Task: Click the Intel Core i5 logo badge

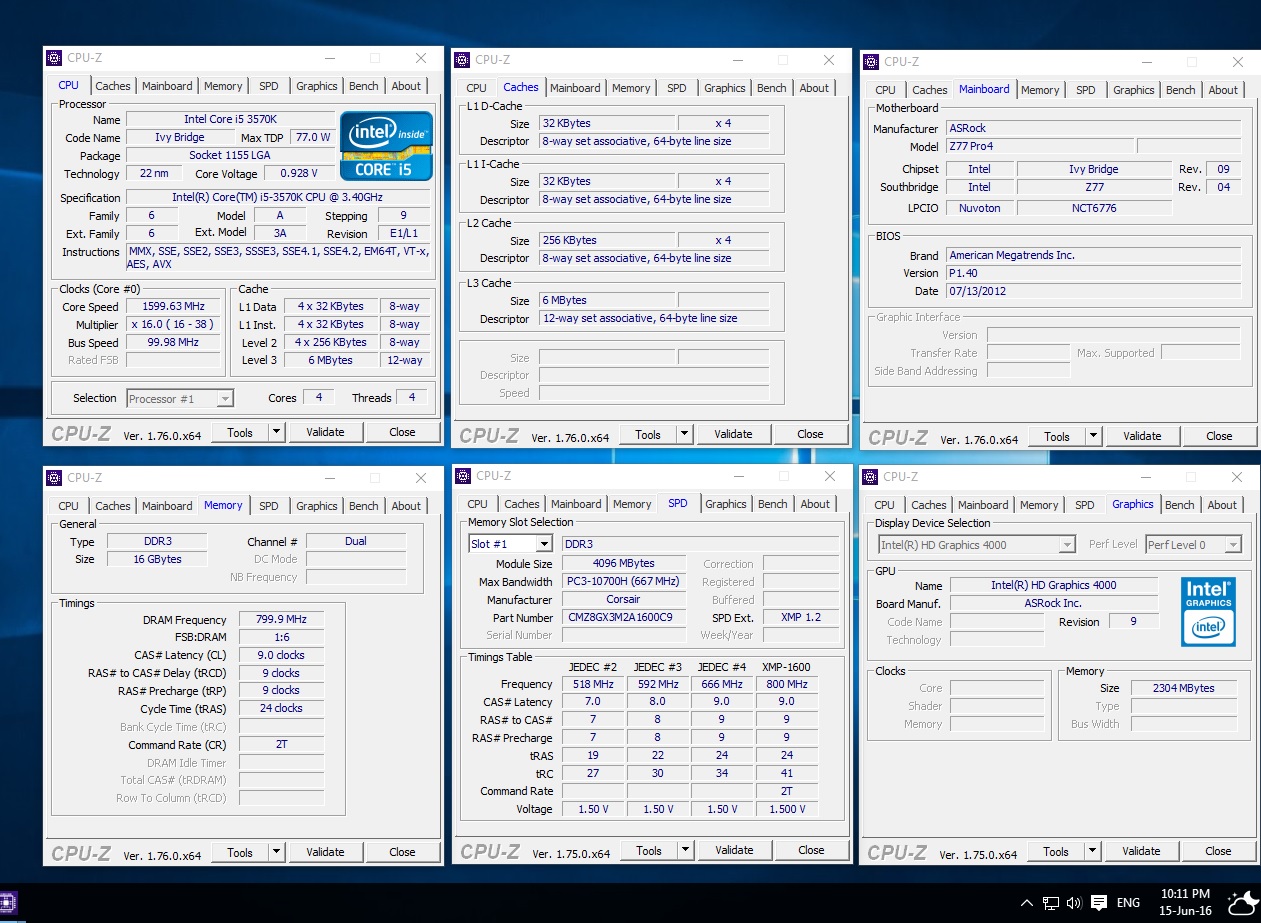Action: tap(386, 146)
